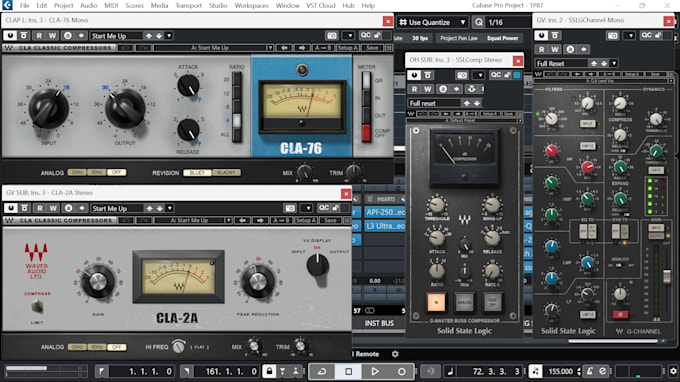Expand the Use Quantize dropdown

(463, 22)
